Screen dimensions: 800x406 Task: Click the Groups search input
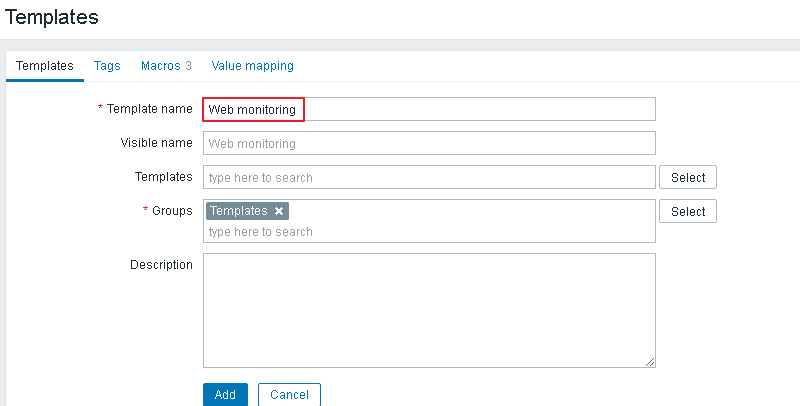click(x=429, y=232)
